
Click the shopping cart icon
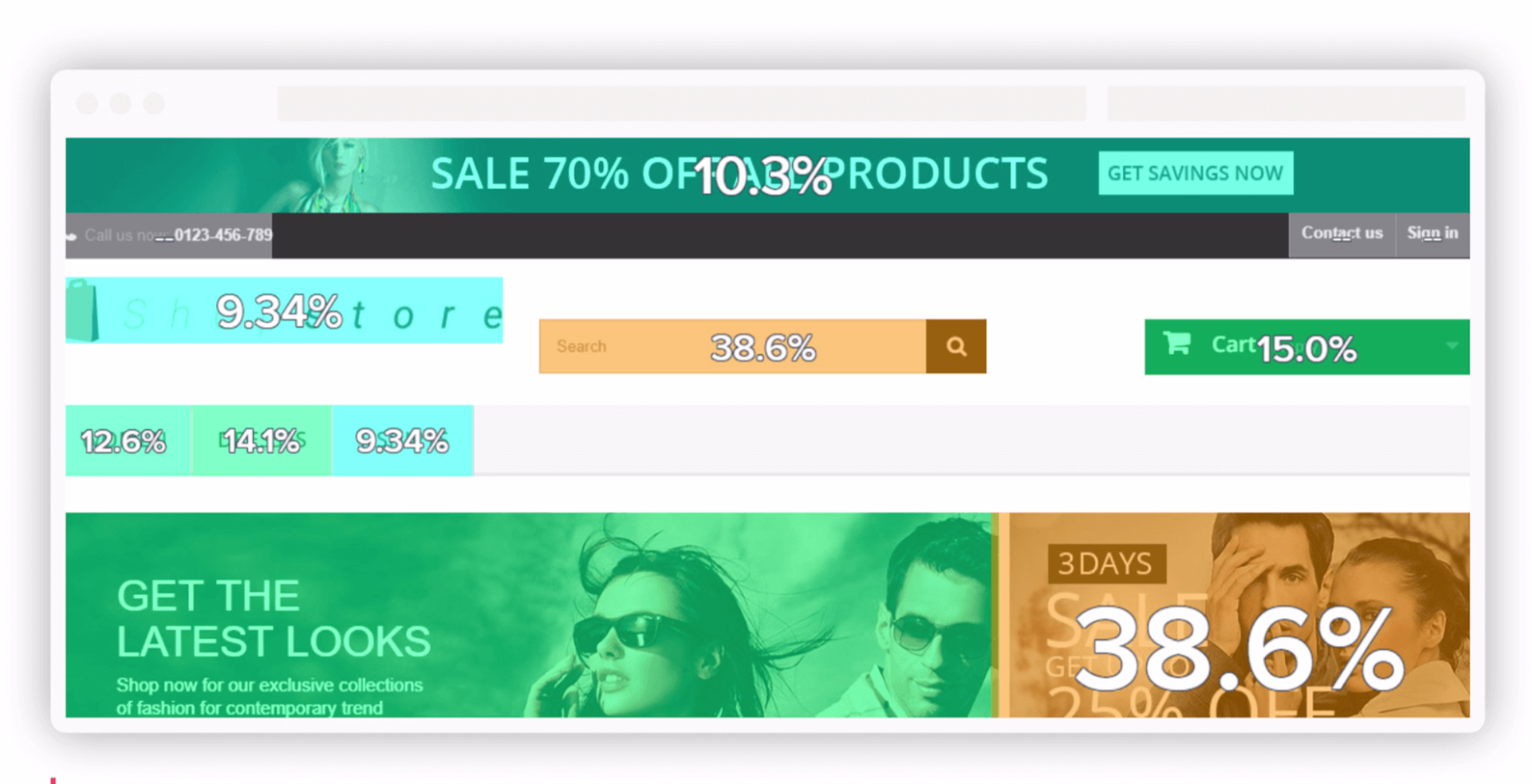click(x=1177, y=343)
